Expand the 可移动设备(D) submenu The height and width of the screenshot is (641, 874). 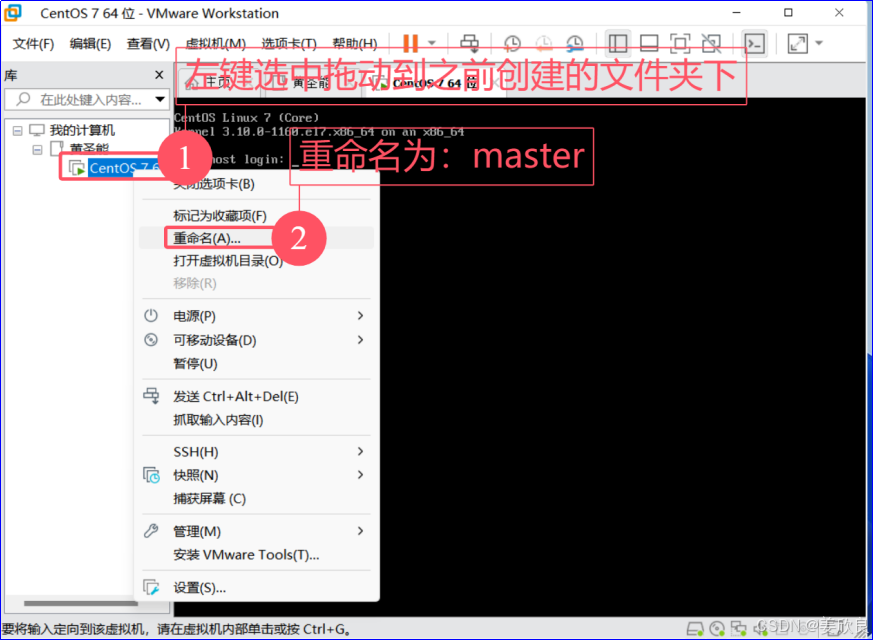coord(256,340)
